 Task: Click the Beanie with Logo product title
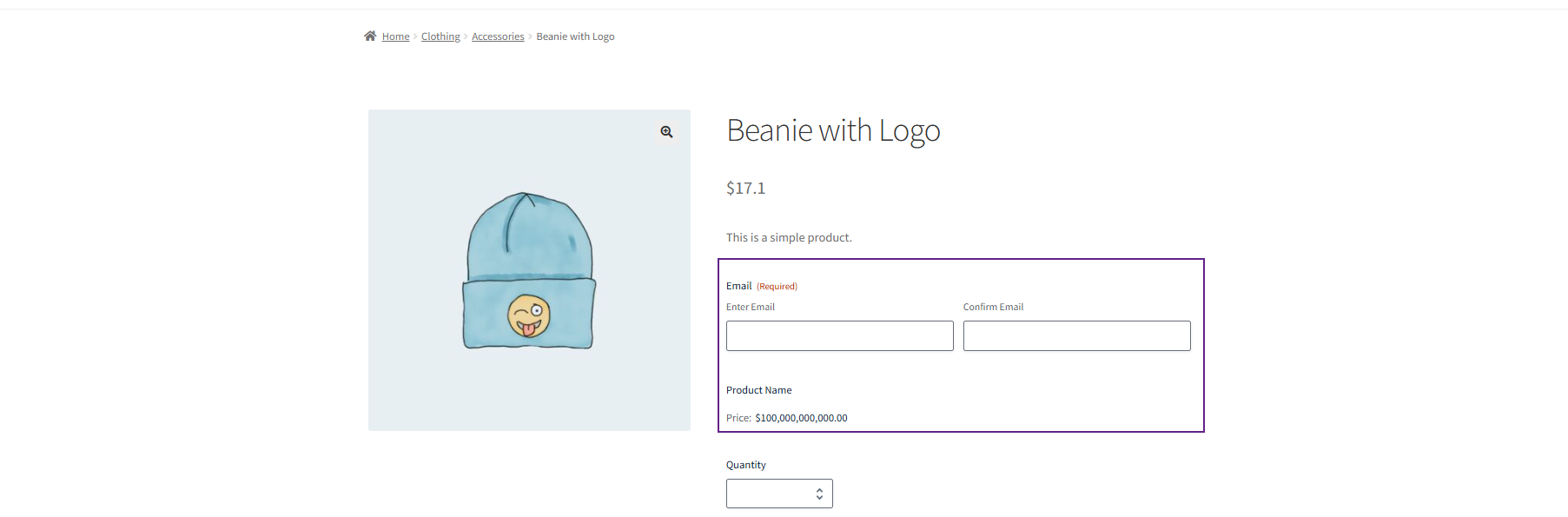pyautogui.click(x=833, y=130)
